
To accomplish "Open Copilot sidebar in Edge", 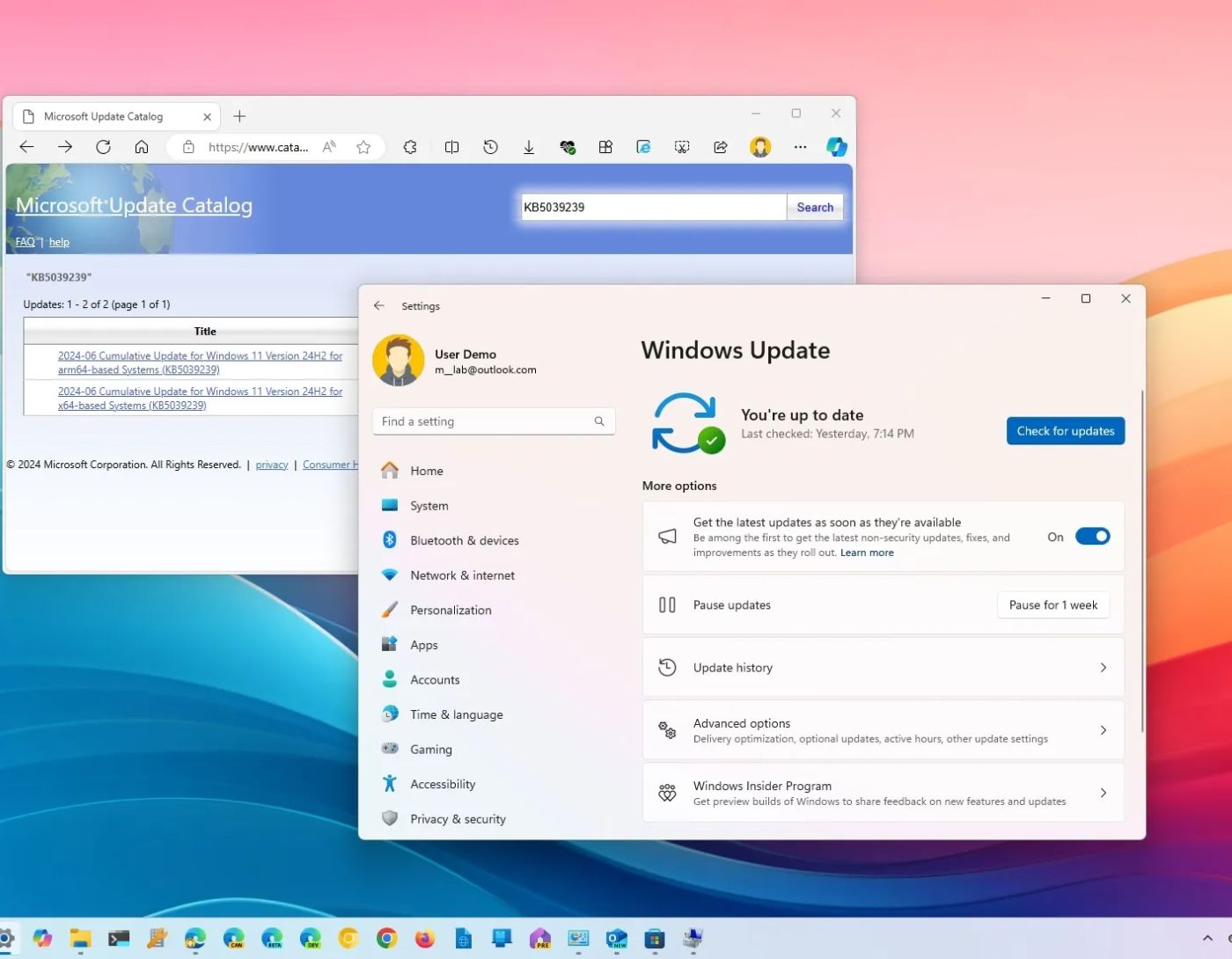I will coord(837,147).
